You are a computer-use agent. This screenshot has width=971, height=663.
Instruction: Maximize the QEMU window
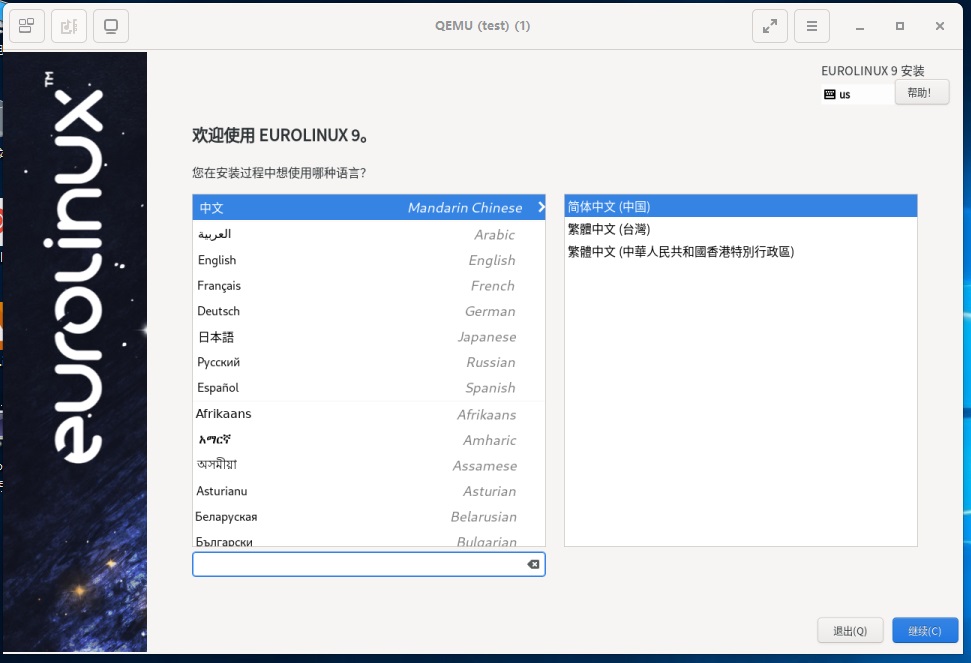[900, 26]
